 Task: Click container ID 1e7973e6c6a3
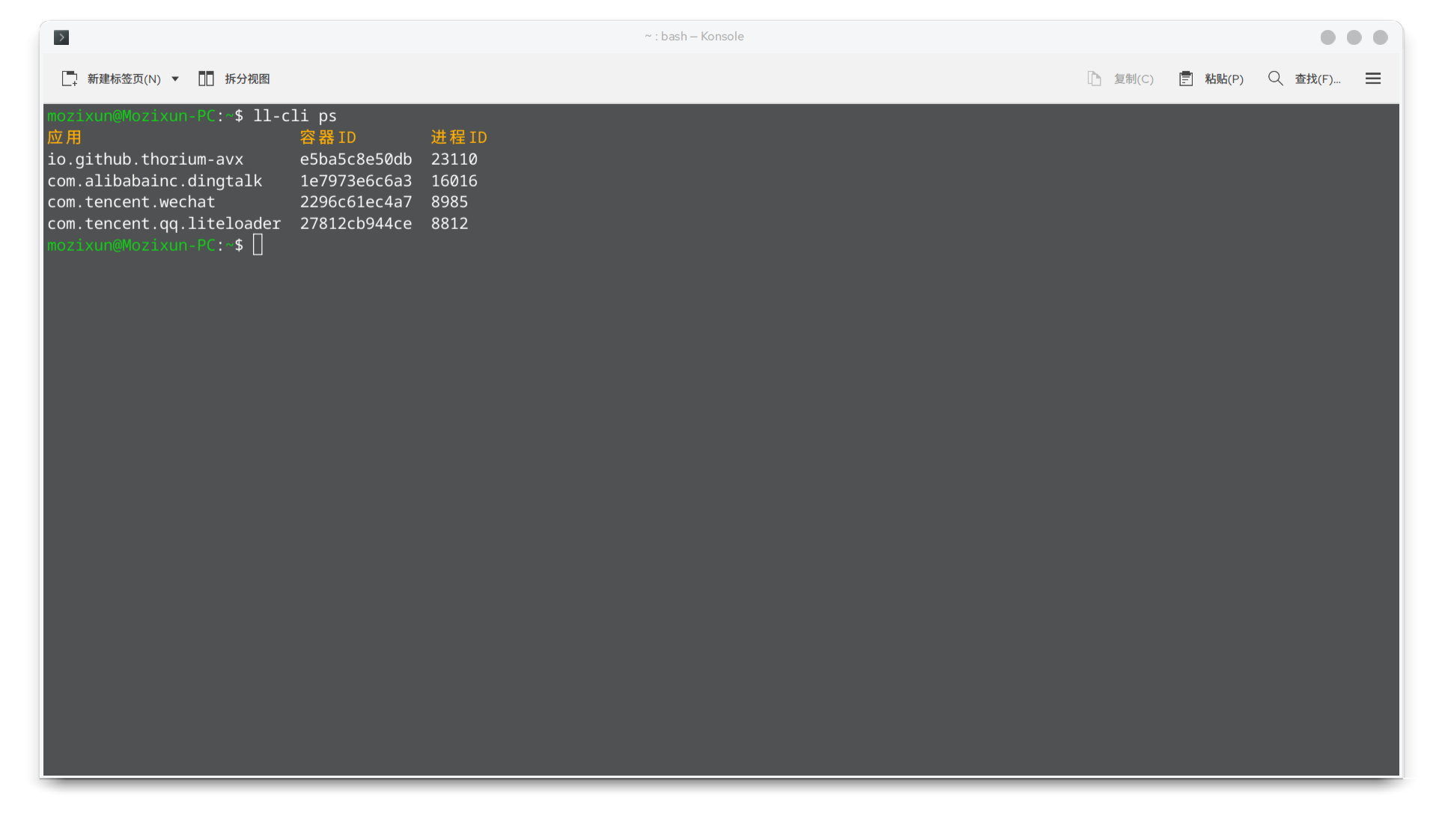[356, 181]
